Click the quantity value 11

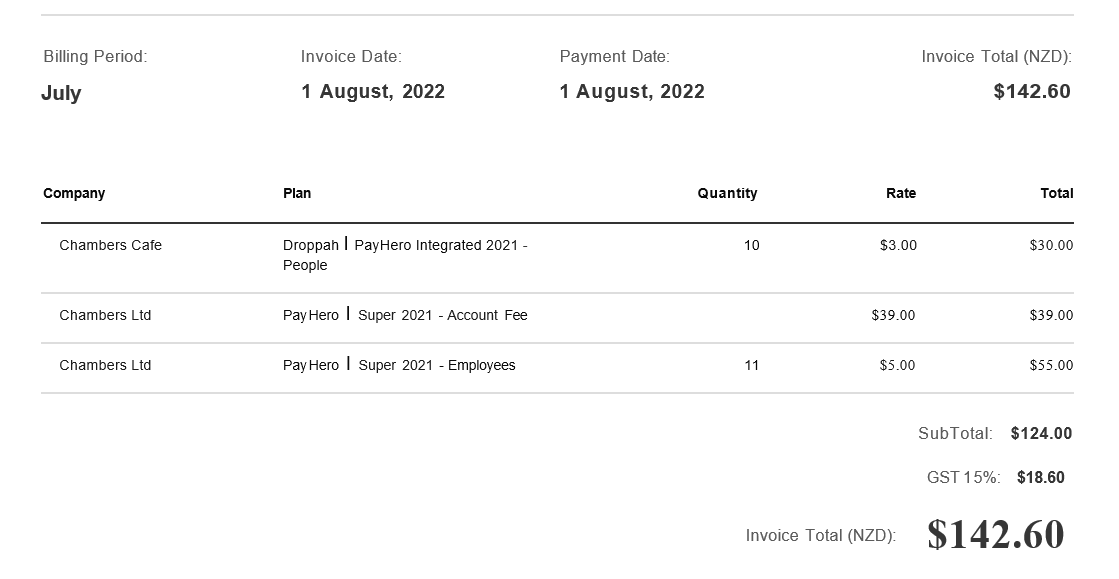pos(751,365)
